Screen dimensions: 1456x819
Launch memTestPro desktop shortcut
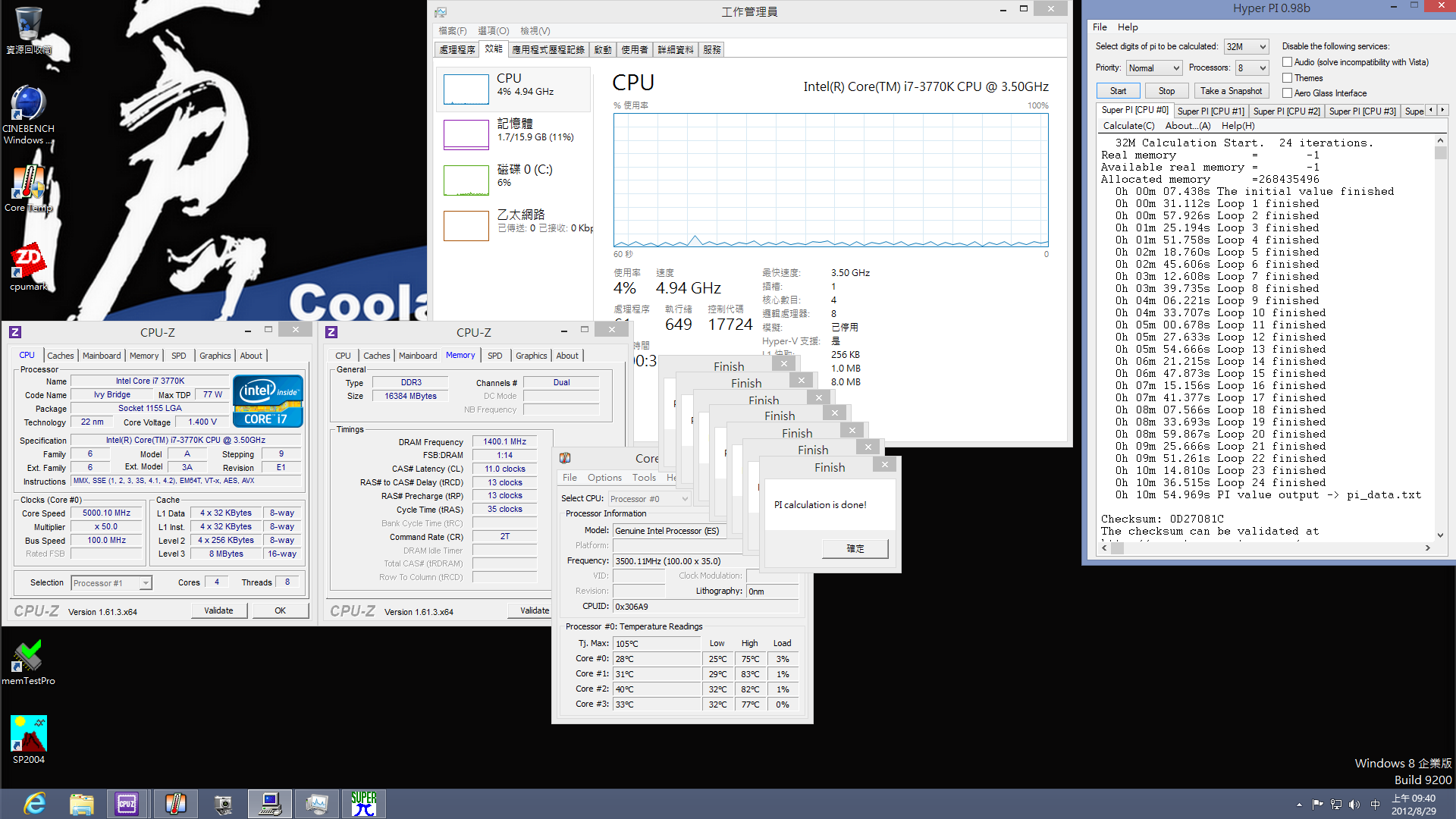tap(29, 662)
